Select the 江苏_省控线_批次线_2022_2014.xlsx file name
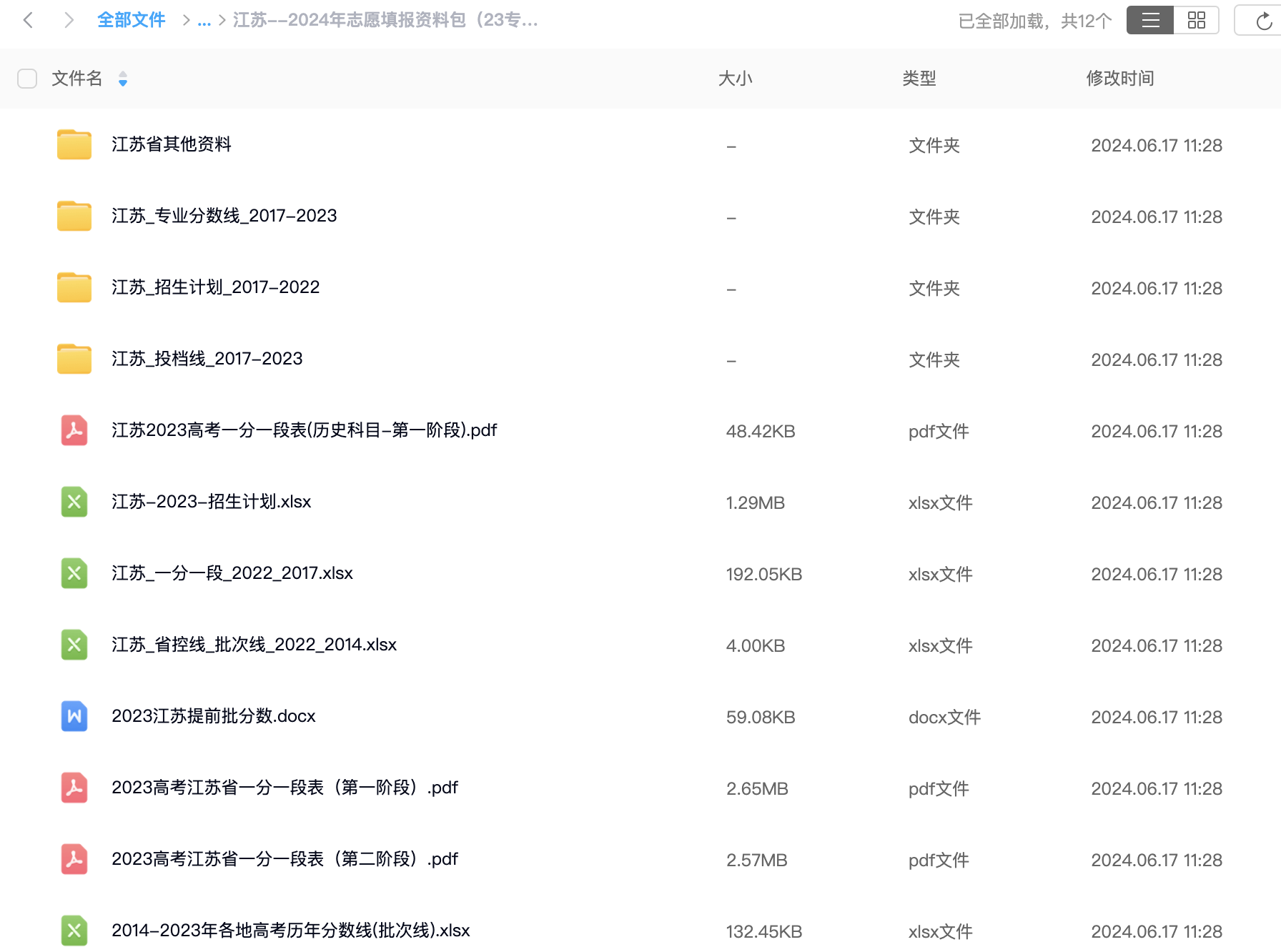 (254, 645)
